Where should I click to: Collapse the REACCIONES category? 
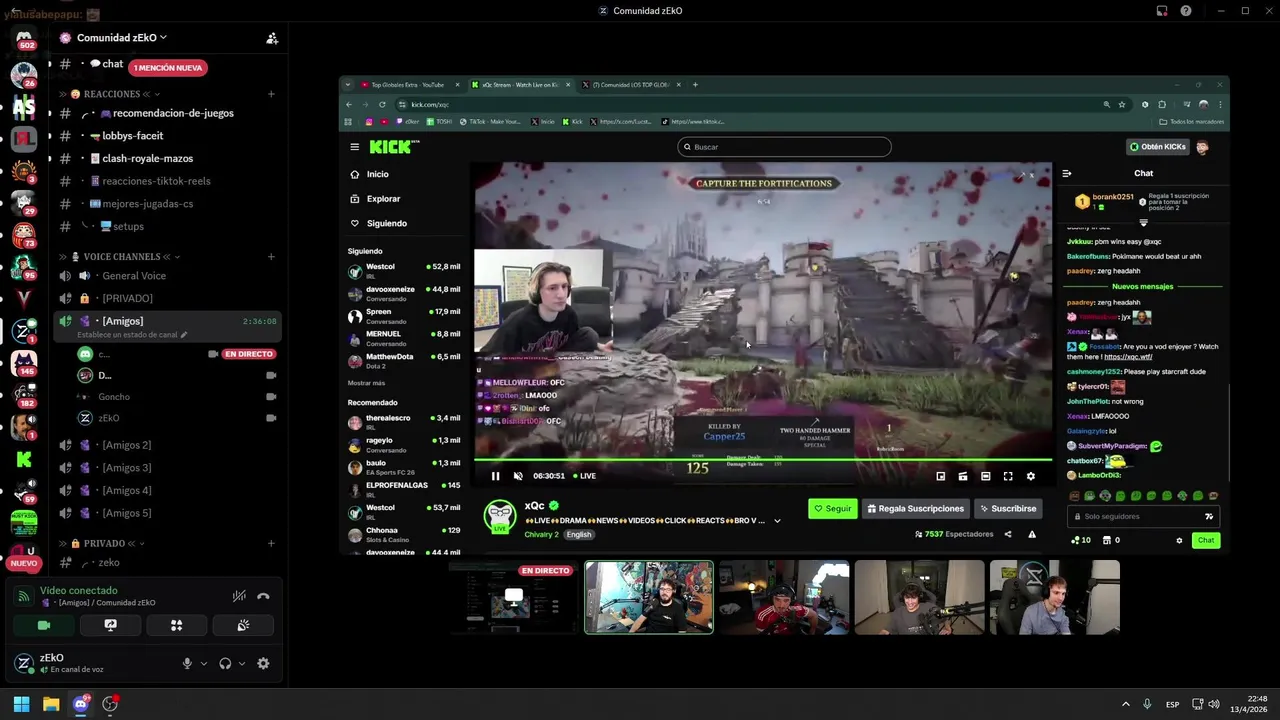114,94
